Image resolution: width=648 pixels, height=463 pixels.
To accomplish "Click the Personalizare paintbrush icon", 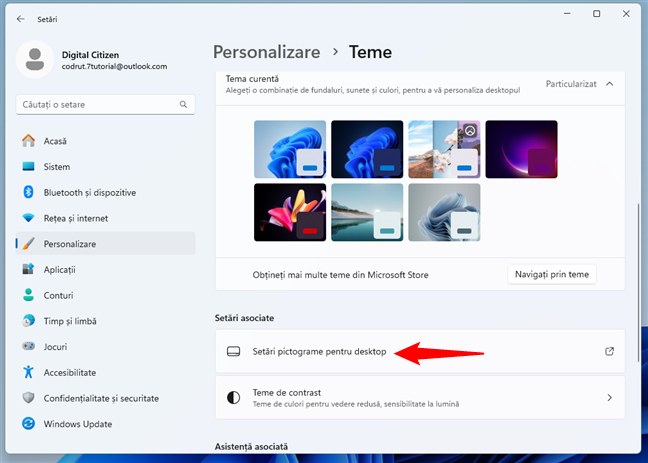I will (x=28, y=243).
